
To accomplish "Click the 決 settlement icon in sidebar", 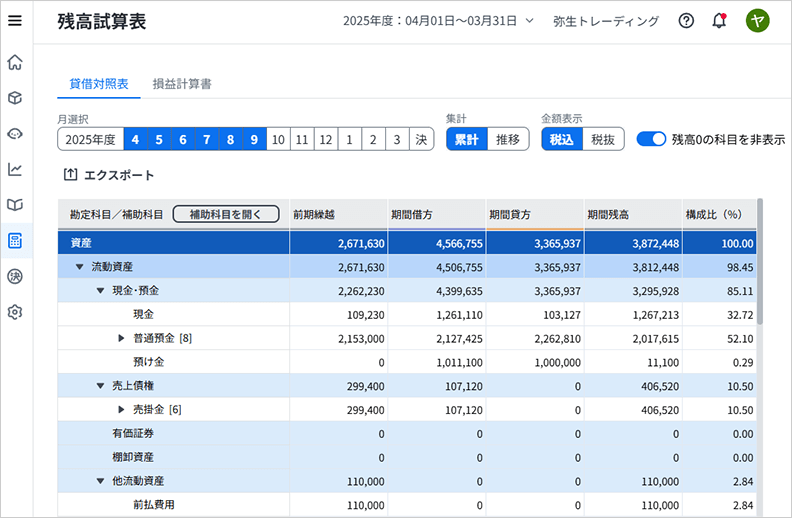I will pyautogui.click(x=15, y=276).
